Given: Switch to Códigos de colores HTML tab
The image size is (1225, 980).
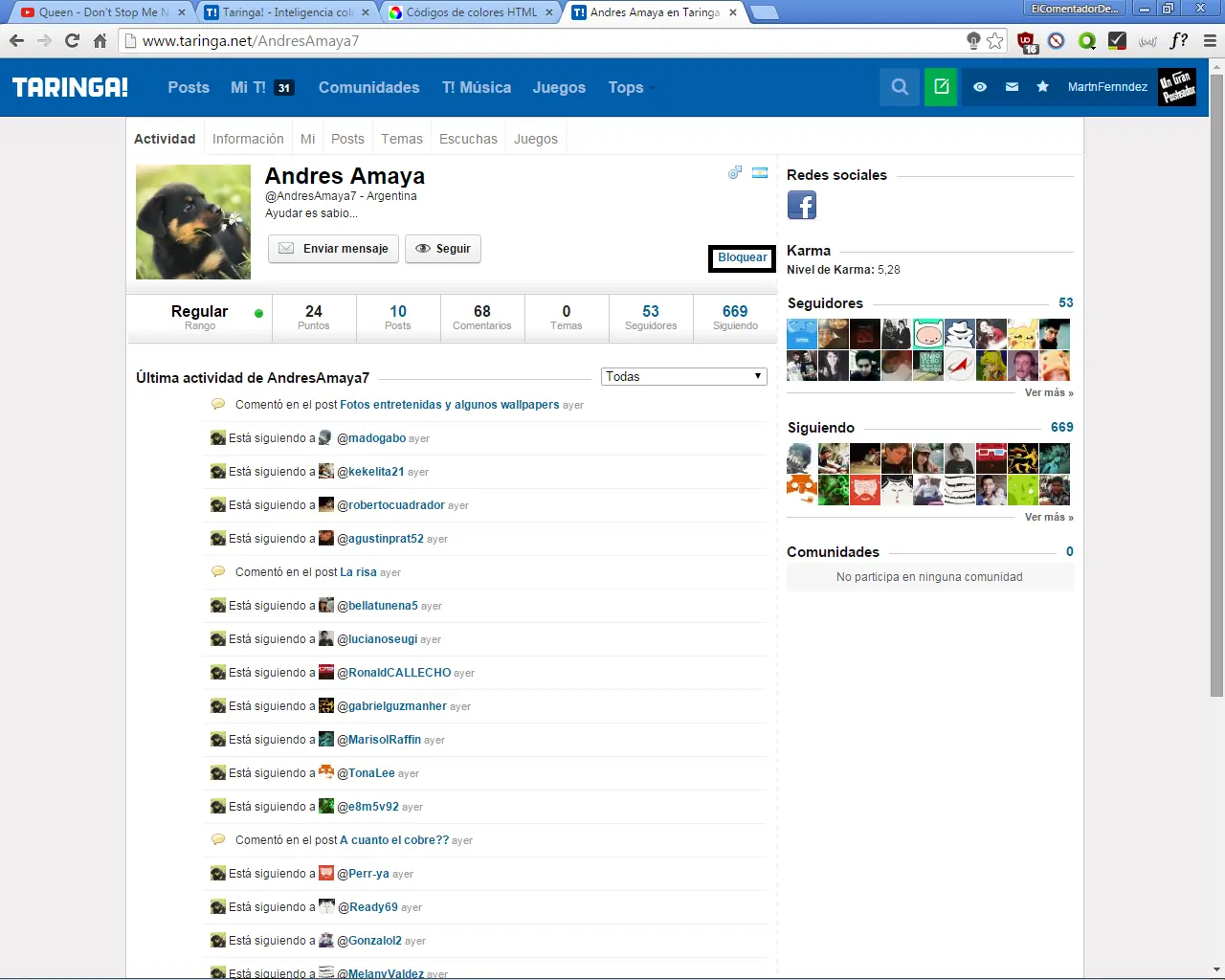Looking at the screenshot, I should click(x=471, y=12).
